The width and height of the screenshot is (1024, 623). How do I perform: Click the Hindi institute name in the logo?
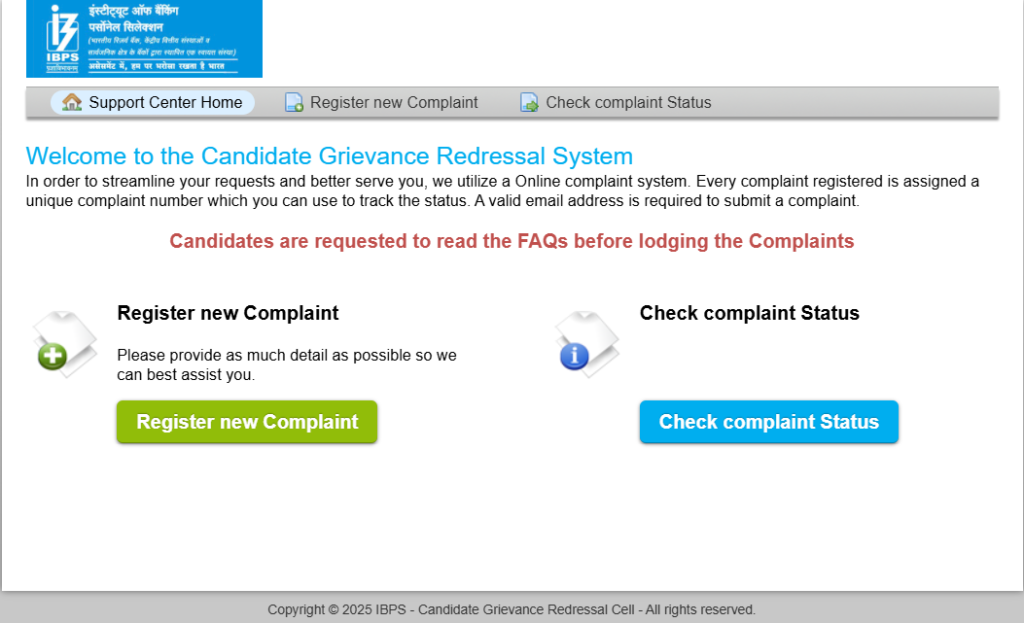[x=133, y=18]
